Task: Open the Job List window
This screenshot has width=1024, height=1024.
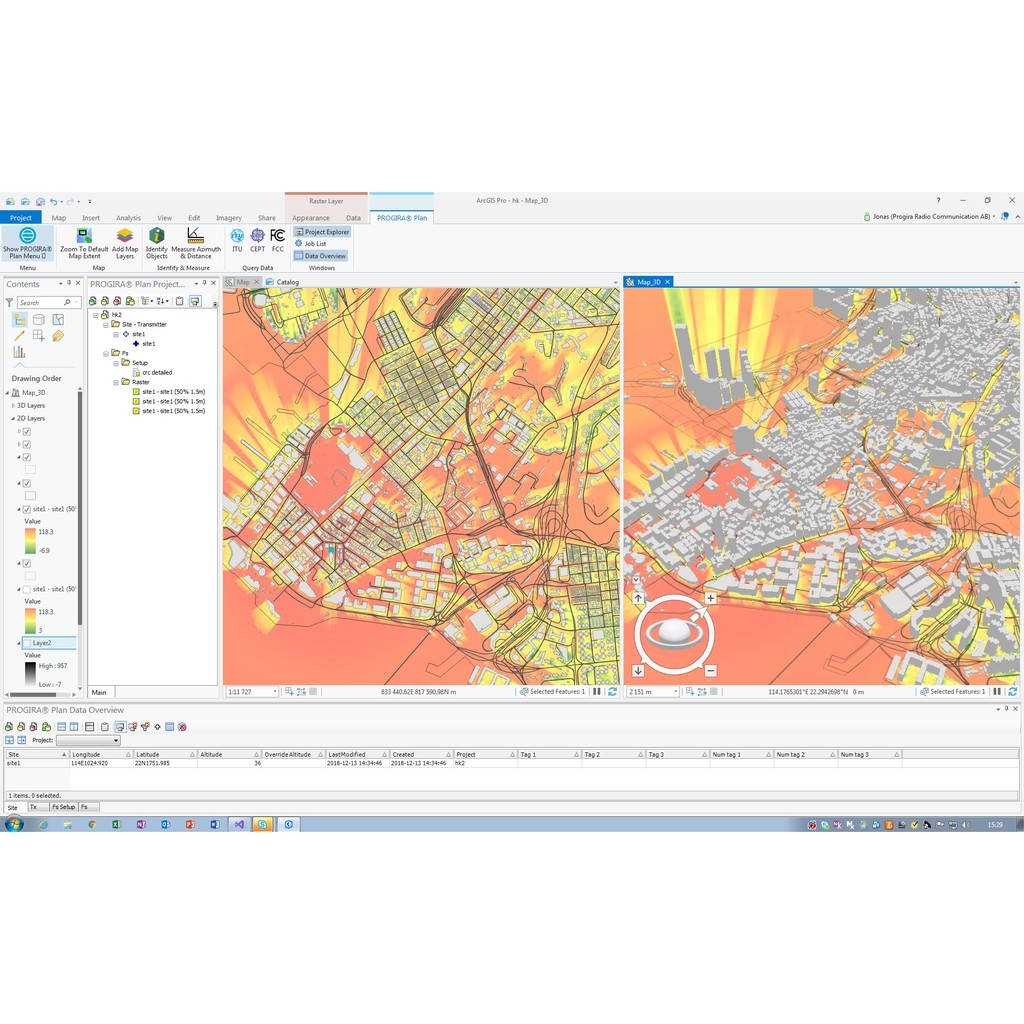Action: point(314,244)
